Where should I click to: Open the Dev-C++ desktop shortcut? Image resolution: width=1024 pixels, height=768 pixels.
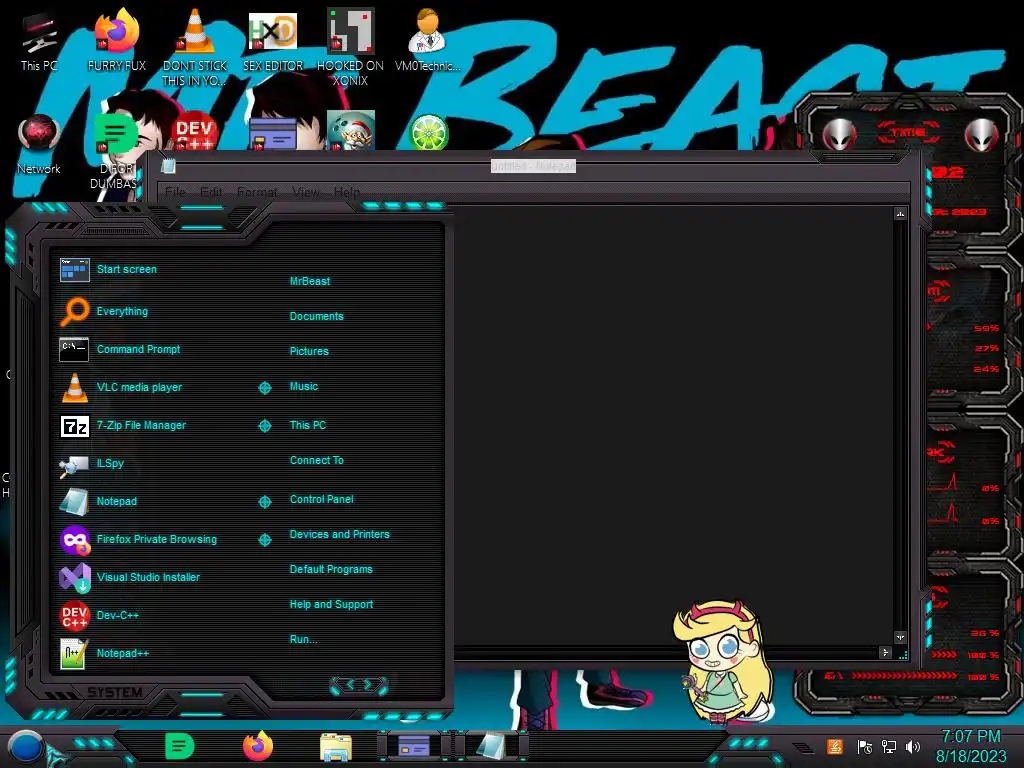point(195,133)
